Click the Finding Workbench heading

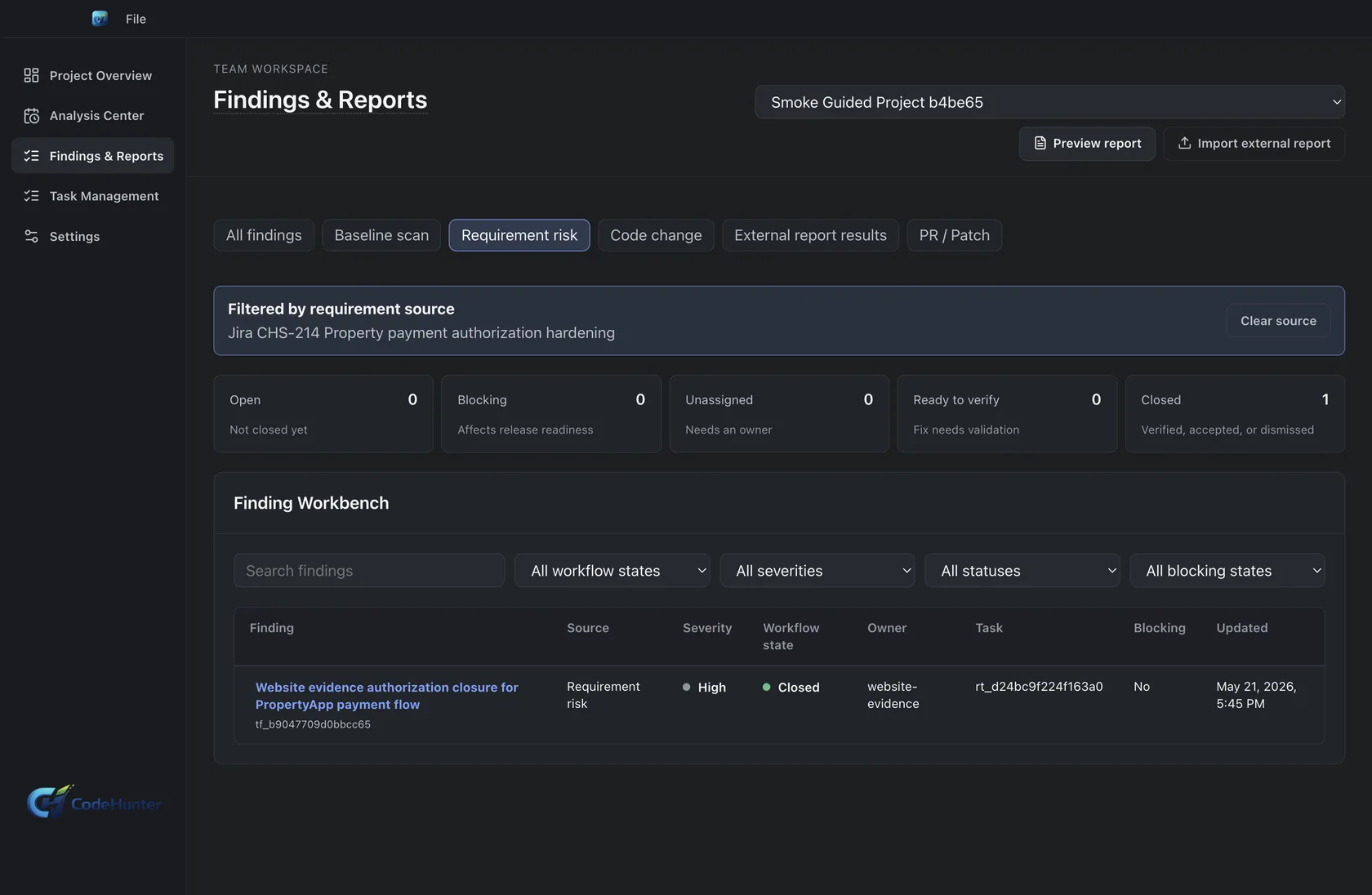tap(311, 503)
